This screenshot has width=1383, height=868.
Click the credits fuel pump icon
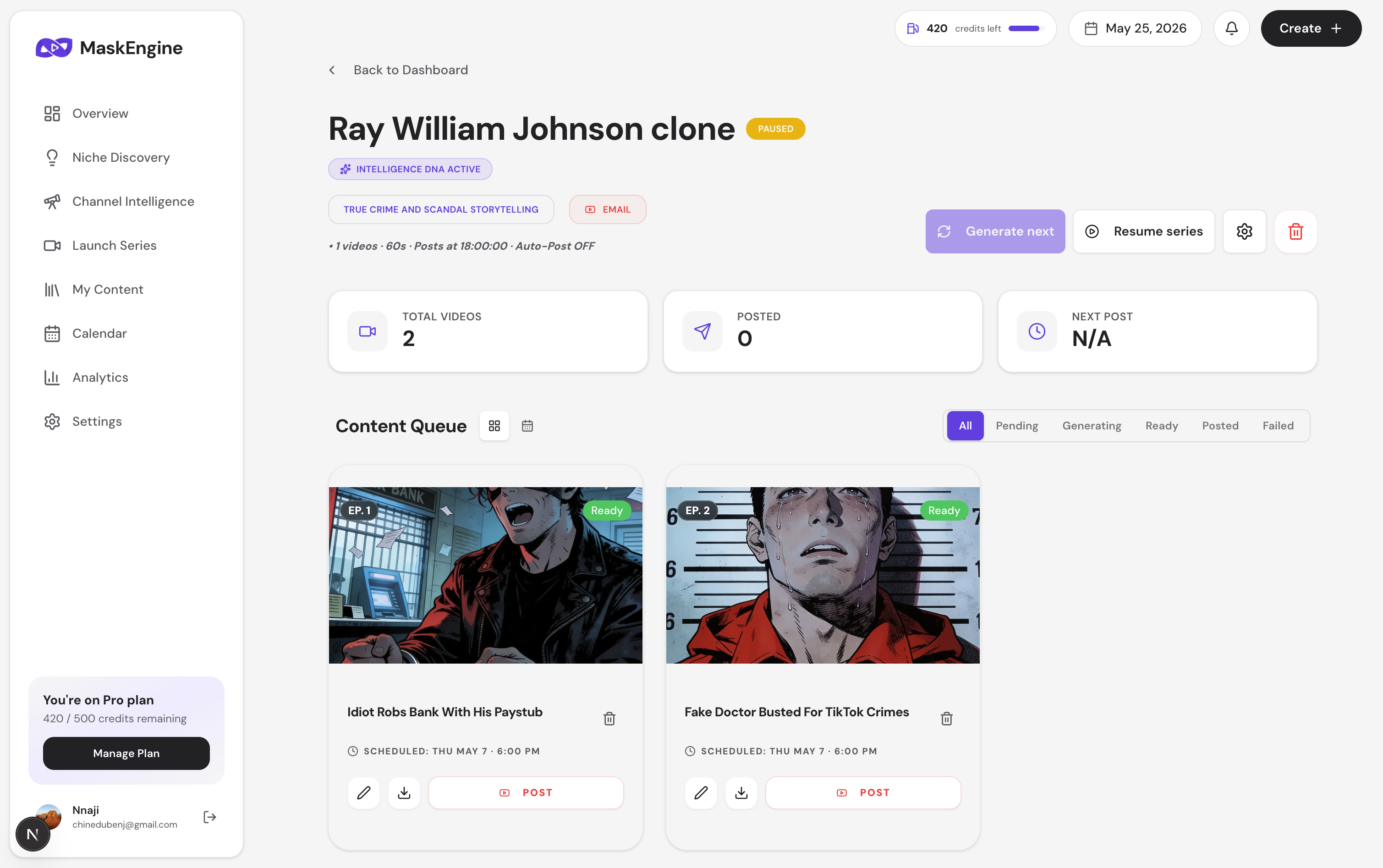pos(912,28)
